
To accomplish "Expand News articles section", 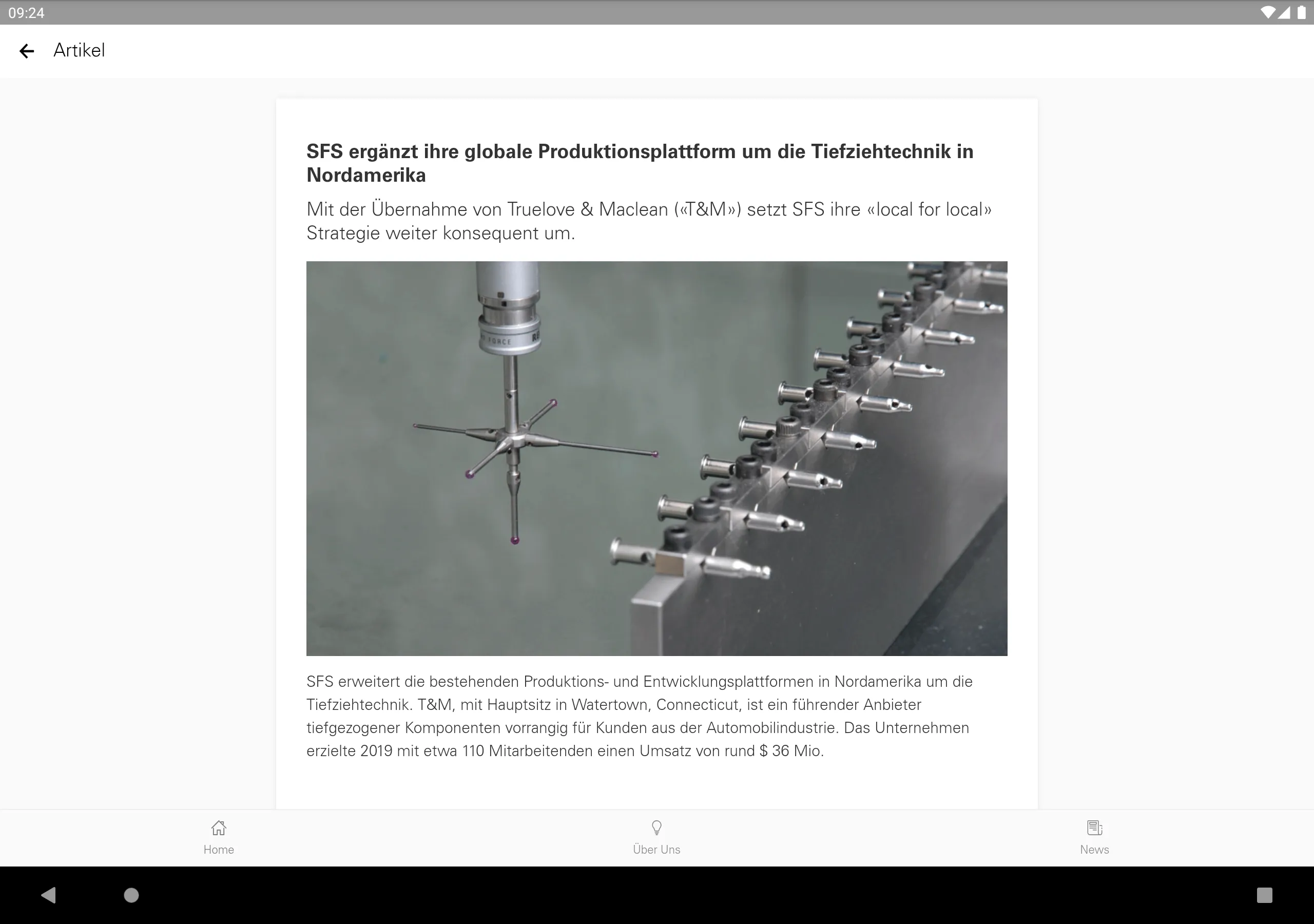I will point(1093,838).
